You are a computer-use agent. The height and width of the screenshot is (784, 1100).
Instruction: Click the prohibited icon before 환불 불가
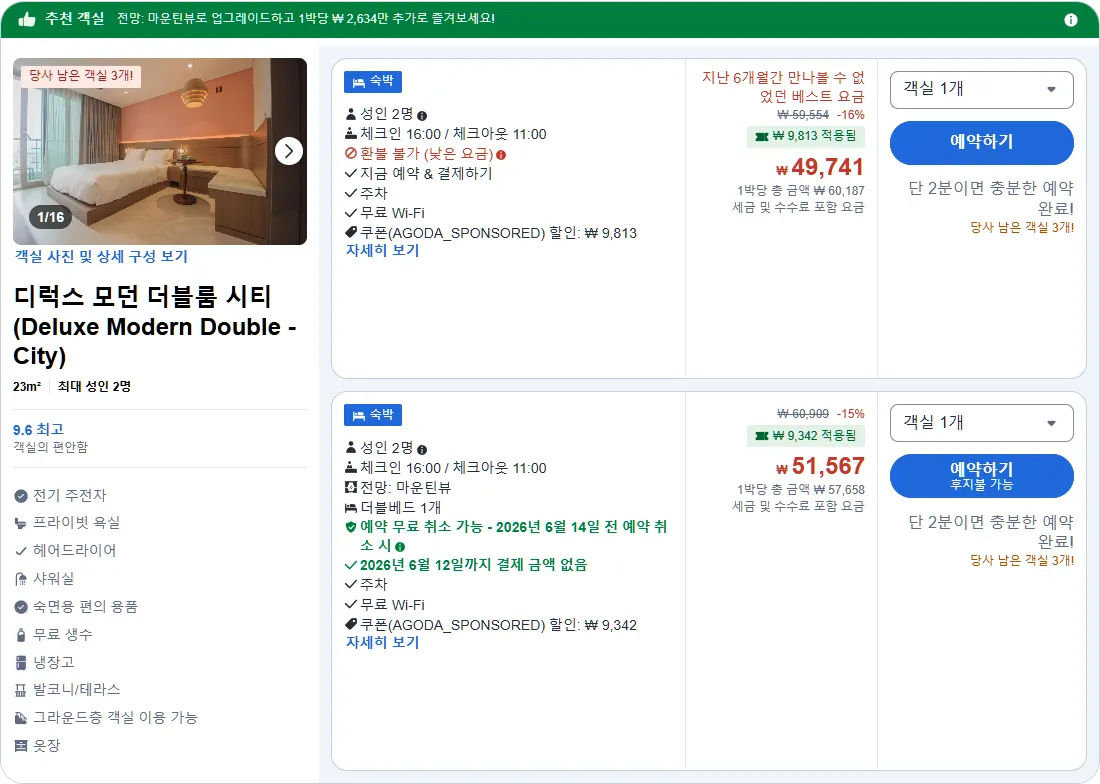coord(351,154)
